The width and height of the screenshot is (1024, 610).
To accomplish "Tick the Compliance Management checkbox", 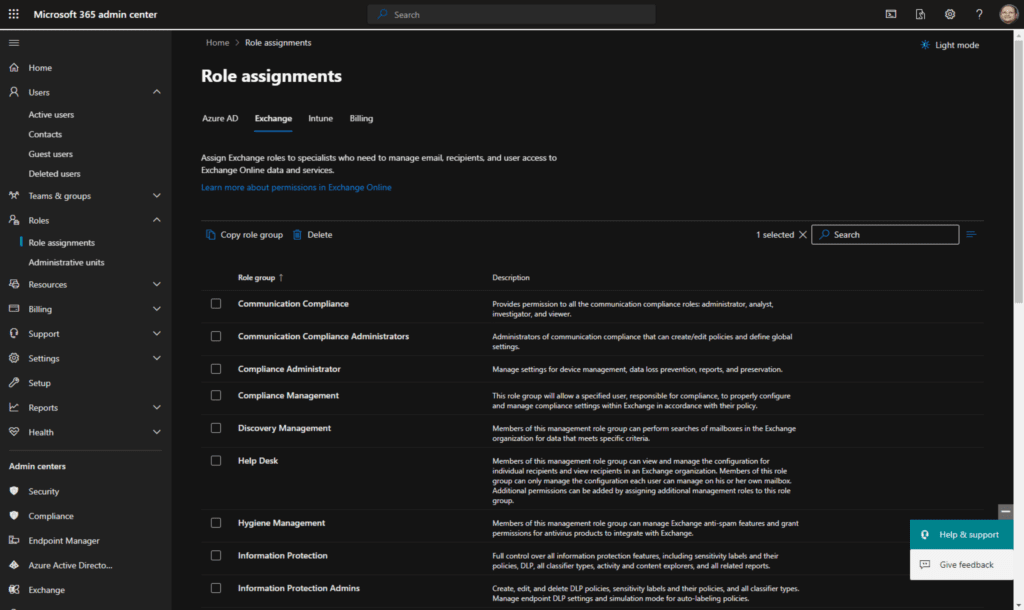I will [x=216, y=395].
